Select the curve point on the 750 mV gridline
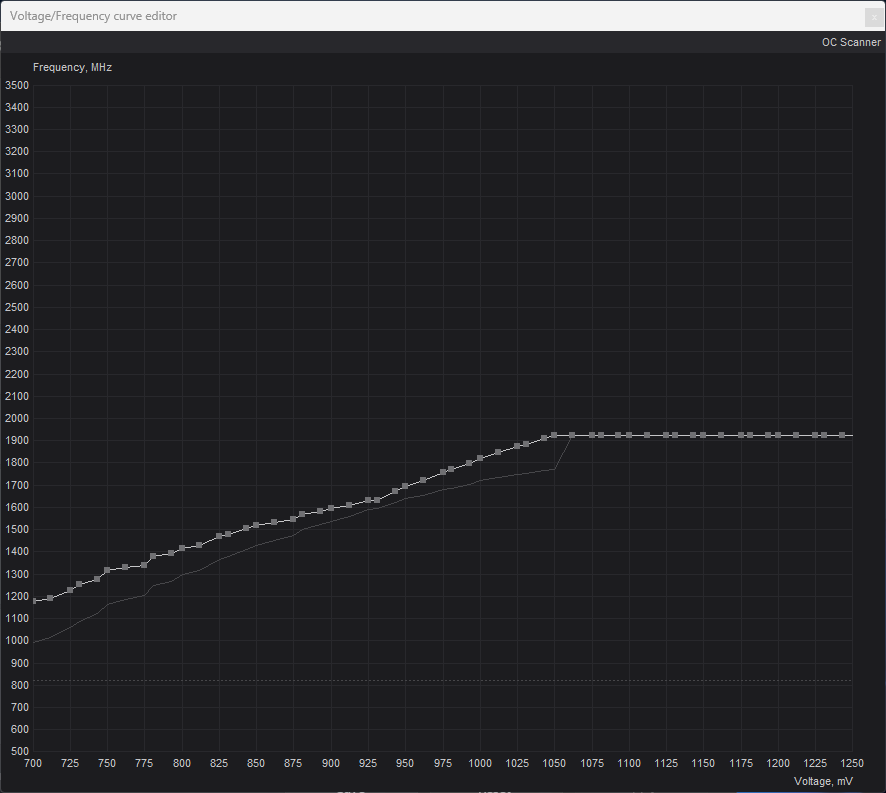 [107, 570]
